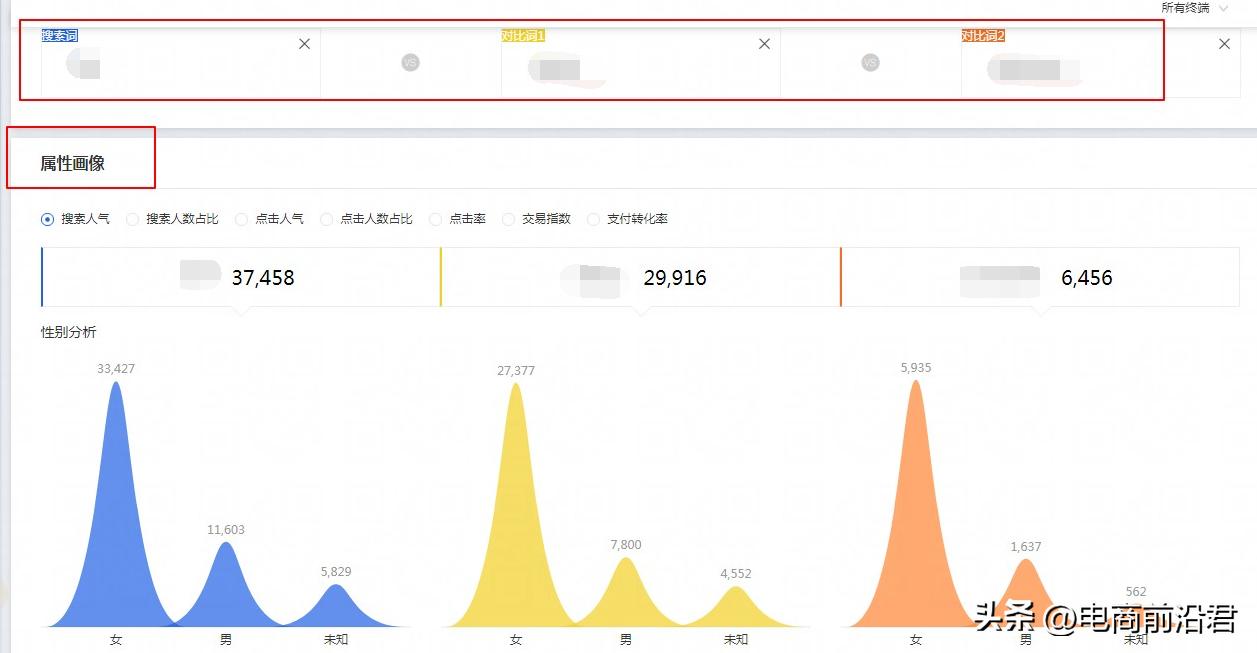
Task: Remove the 搜索词 search term
Action: tap(304, 44)
